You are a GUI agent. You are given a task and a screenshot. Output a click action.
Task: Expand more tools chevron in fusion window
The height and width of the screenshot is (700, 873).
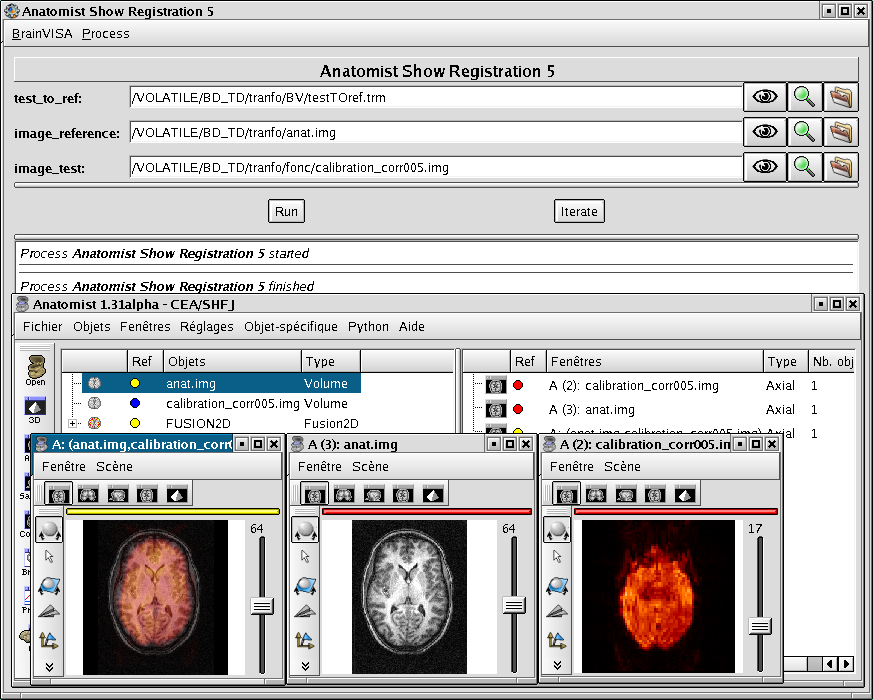pyautogui.click(x=49, y=666)
